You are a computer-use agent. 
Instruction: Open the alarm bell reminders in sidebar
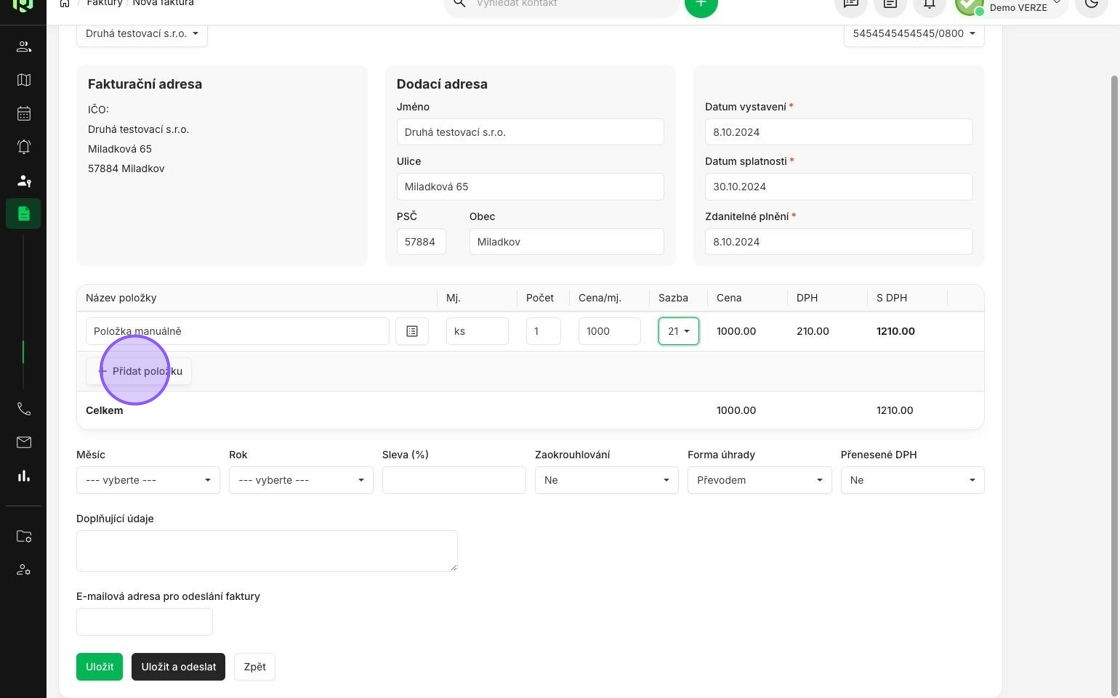coord(24,146)
